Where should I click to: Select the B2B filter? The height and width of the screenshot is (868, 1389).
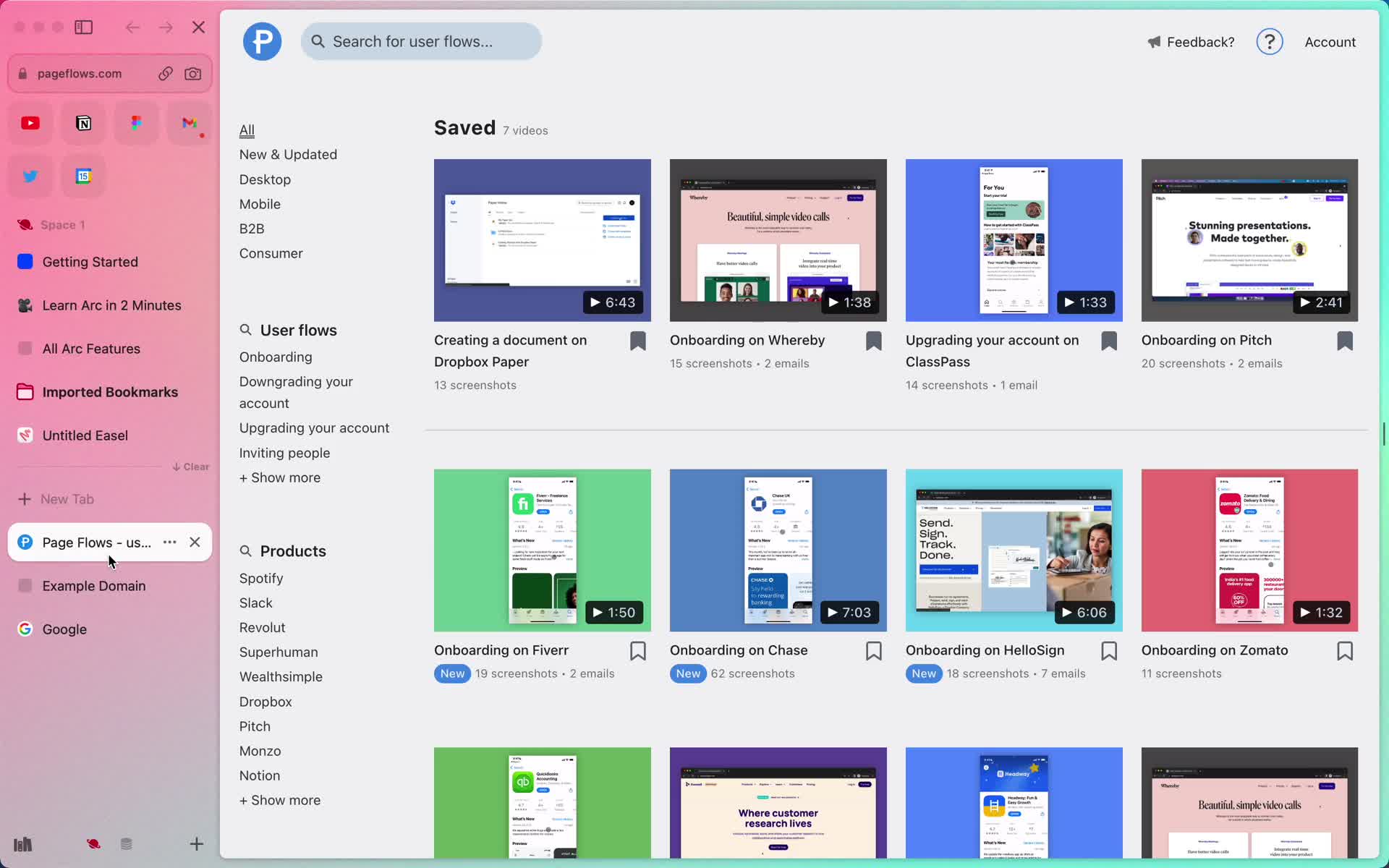coord(252,229)
